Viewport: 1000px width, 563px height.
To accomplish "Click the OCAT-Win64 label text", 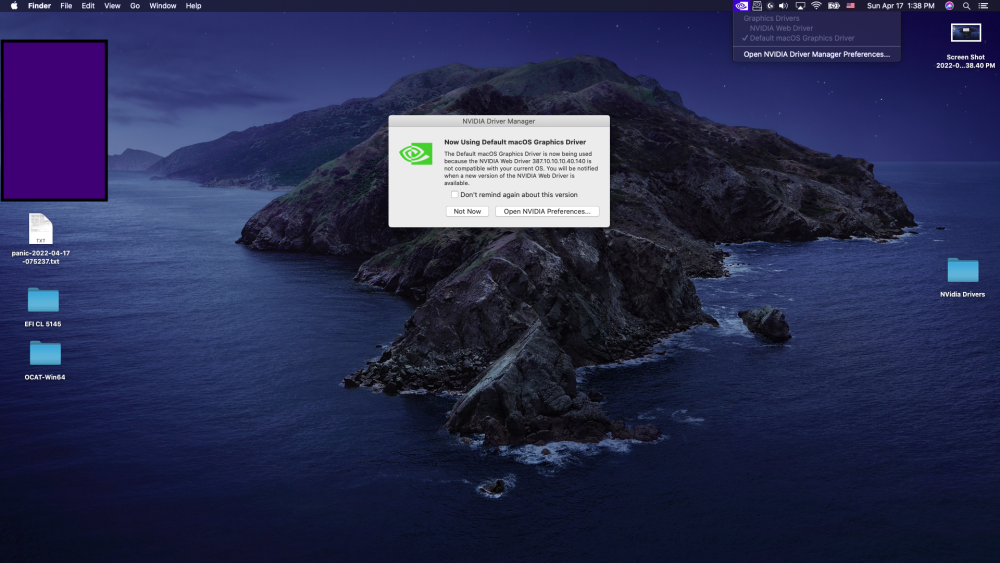I will click(45, 377).
